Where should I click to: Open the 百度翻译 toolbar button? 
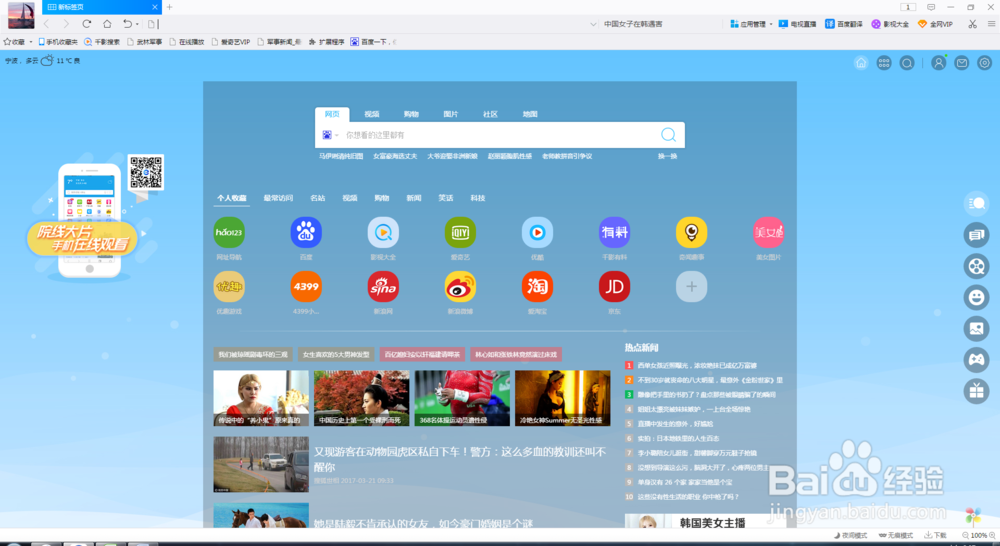click(x=843, y=24)
